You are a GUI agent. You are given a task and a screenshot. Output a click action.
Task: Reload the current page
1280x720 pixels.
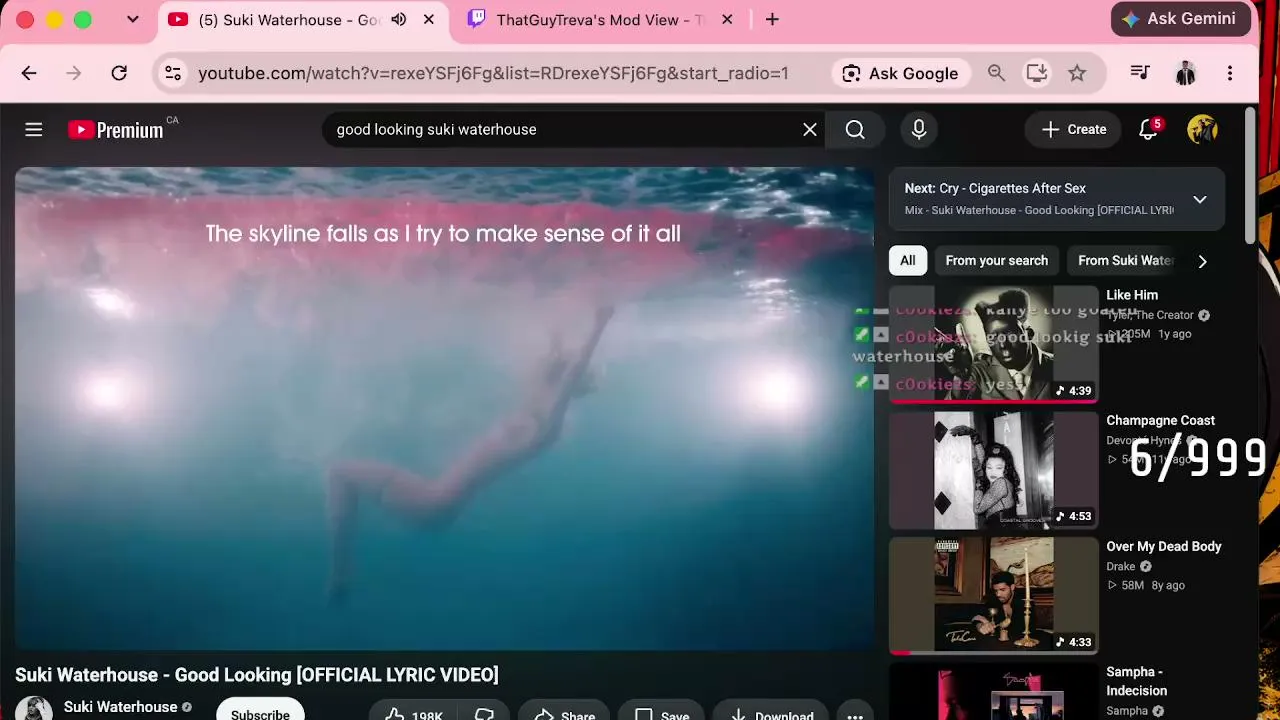(119, 73)
